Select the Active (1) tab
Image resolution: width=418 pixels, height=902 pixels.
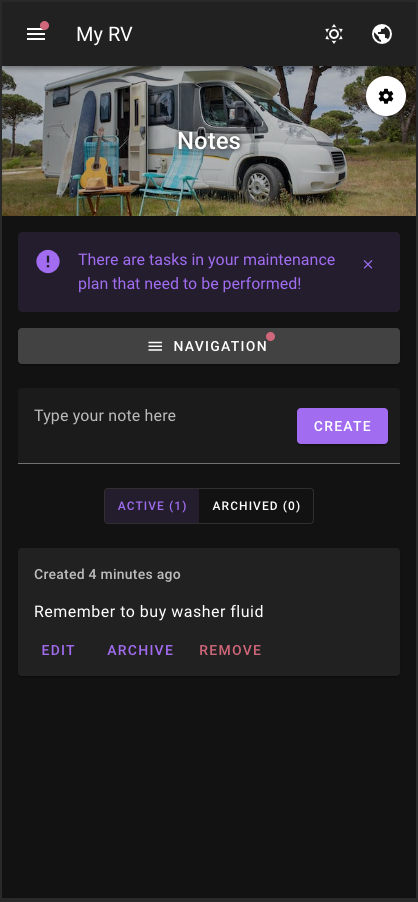pos(152,506)
